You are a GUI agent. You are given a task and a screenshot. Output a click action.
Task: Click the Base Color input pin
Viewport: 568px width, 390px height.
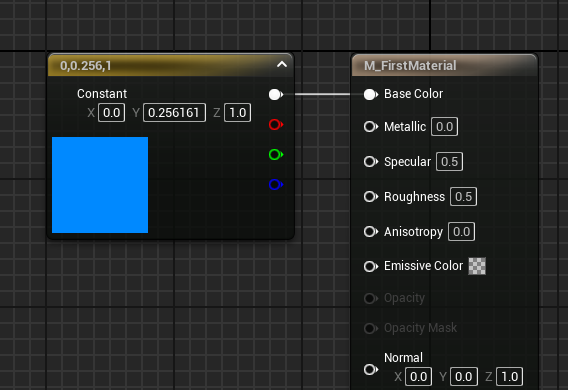tap(371, 95)
